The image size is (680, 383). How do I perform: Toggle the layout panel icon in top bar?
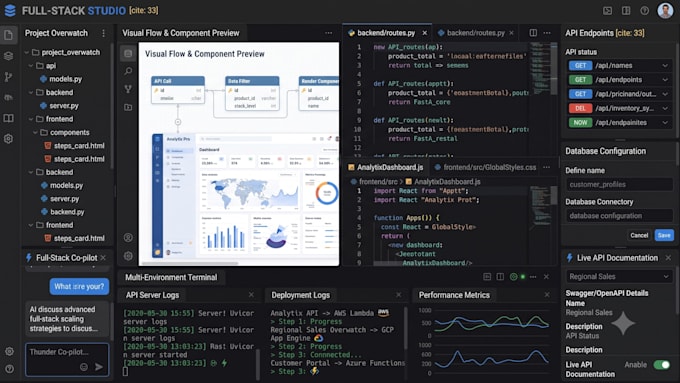coord(626,10)
